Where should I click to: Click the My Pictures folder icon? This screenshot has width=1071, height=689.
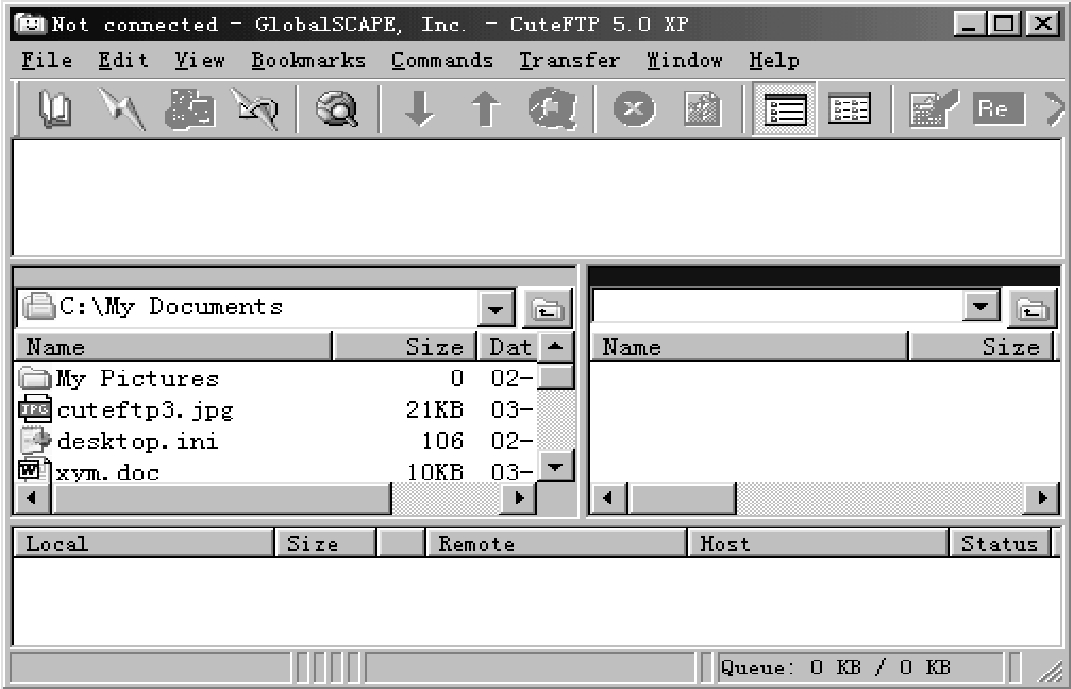tap(35, 378)
